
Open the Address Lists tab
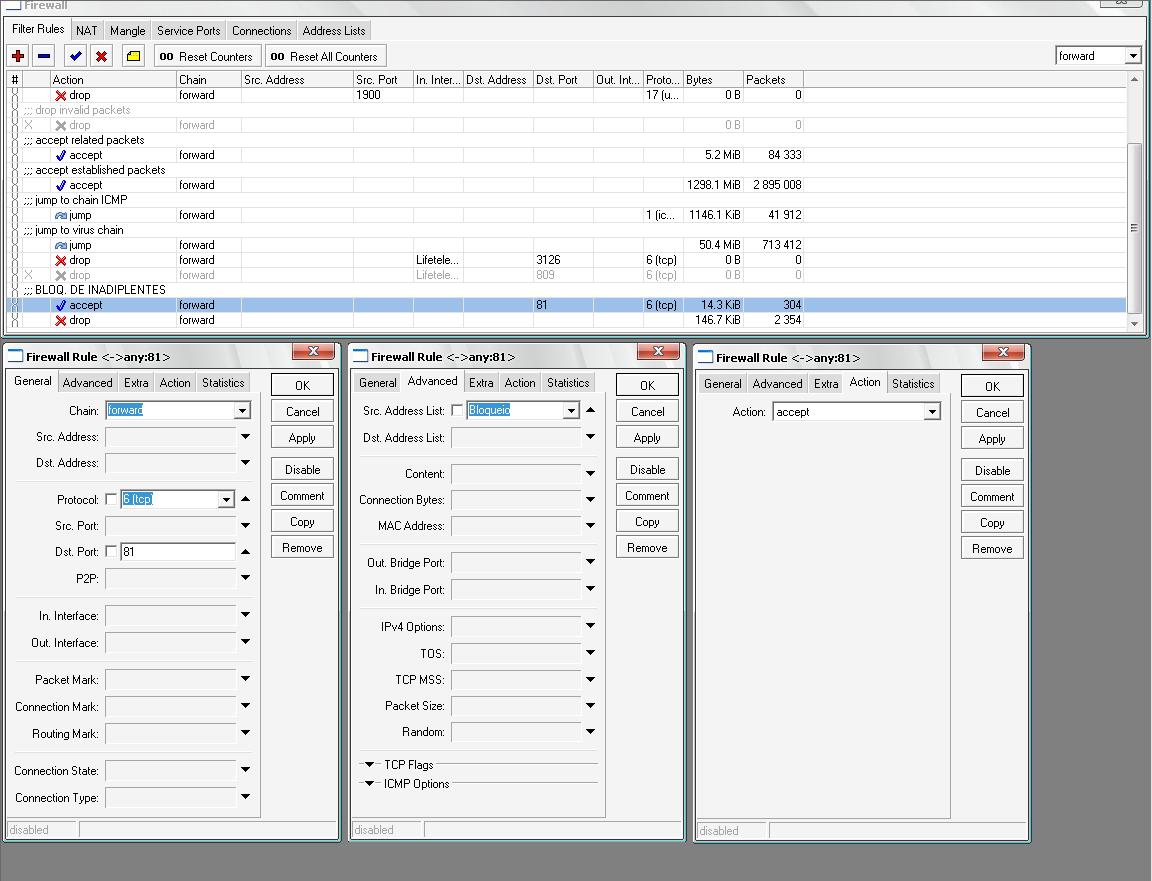(x=333, y=31)
